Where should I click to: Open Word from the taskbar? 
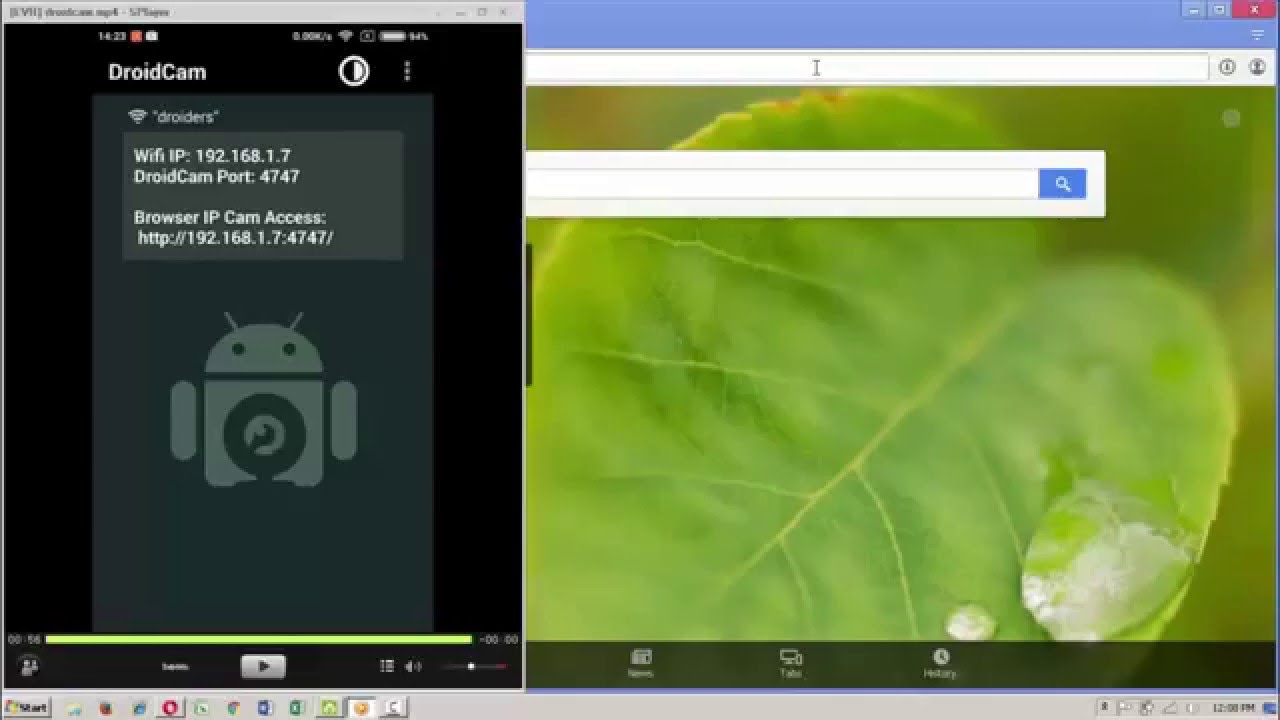pyautogui.click(x=264, y=708)
